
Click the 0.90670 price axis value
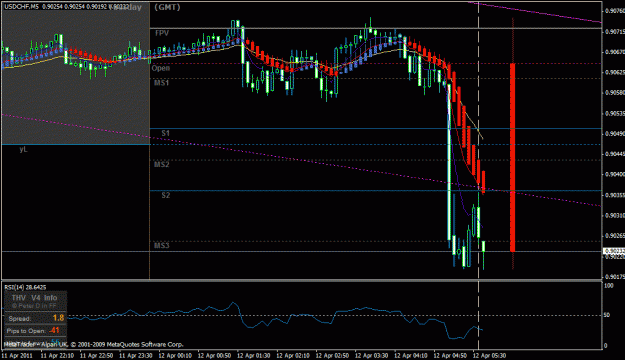pyautogui.click(x=614, y=52)
